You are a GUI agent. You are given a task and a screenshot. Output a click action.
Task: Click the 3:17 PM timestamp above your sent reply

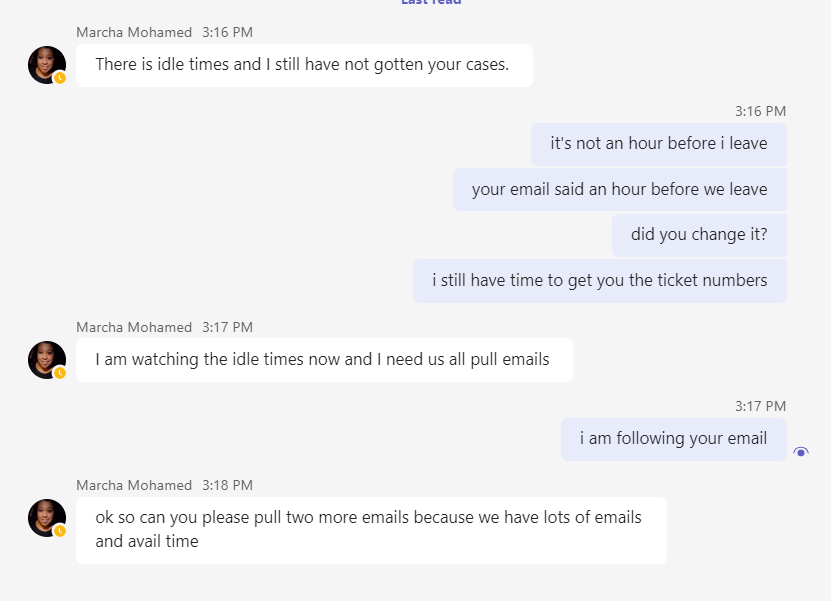click(760, 406)
